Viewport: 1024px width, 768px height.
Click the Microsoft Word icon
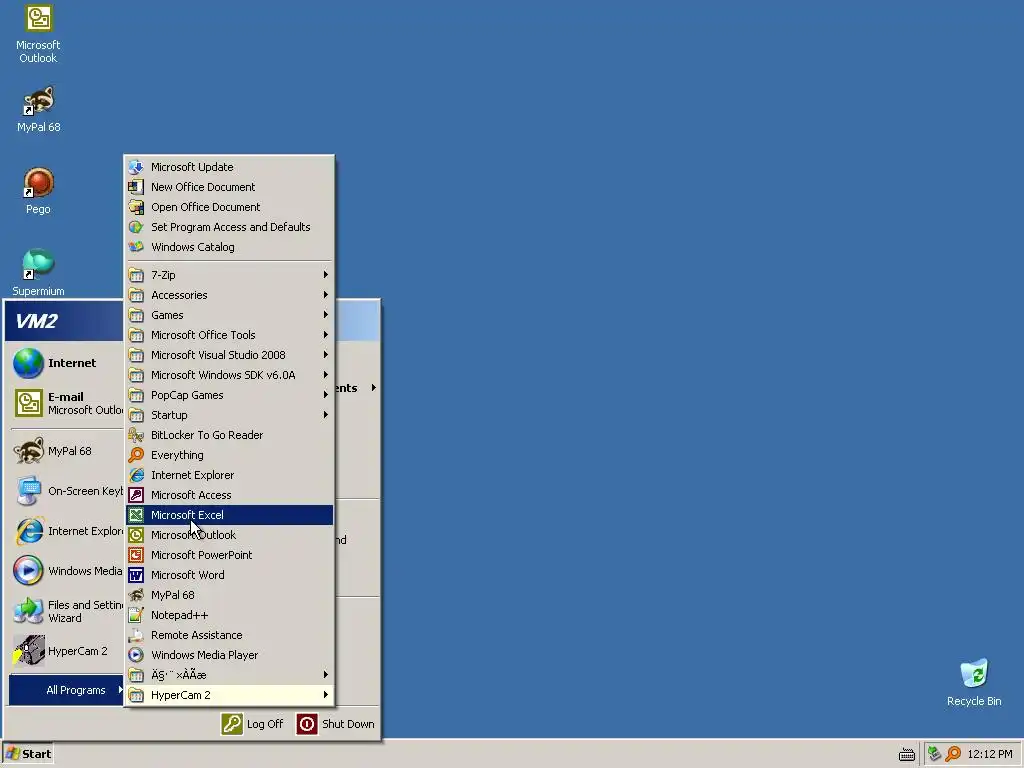pyautogui.click(x=136, y=575)
